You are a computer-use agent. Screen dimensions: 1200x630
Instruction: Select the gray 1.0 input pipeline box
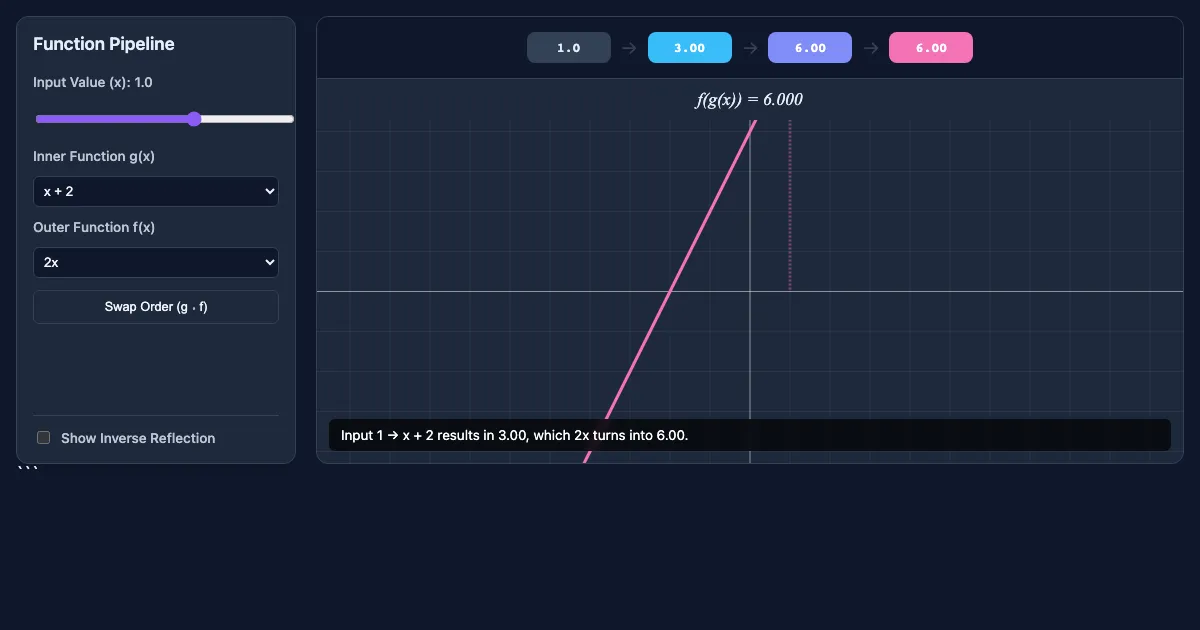(569, 48)
